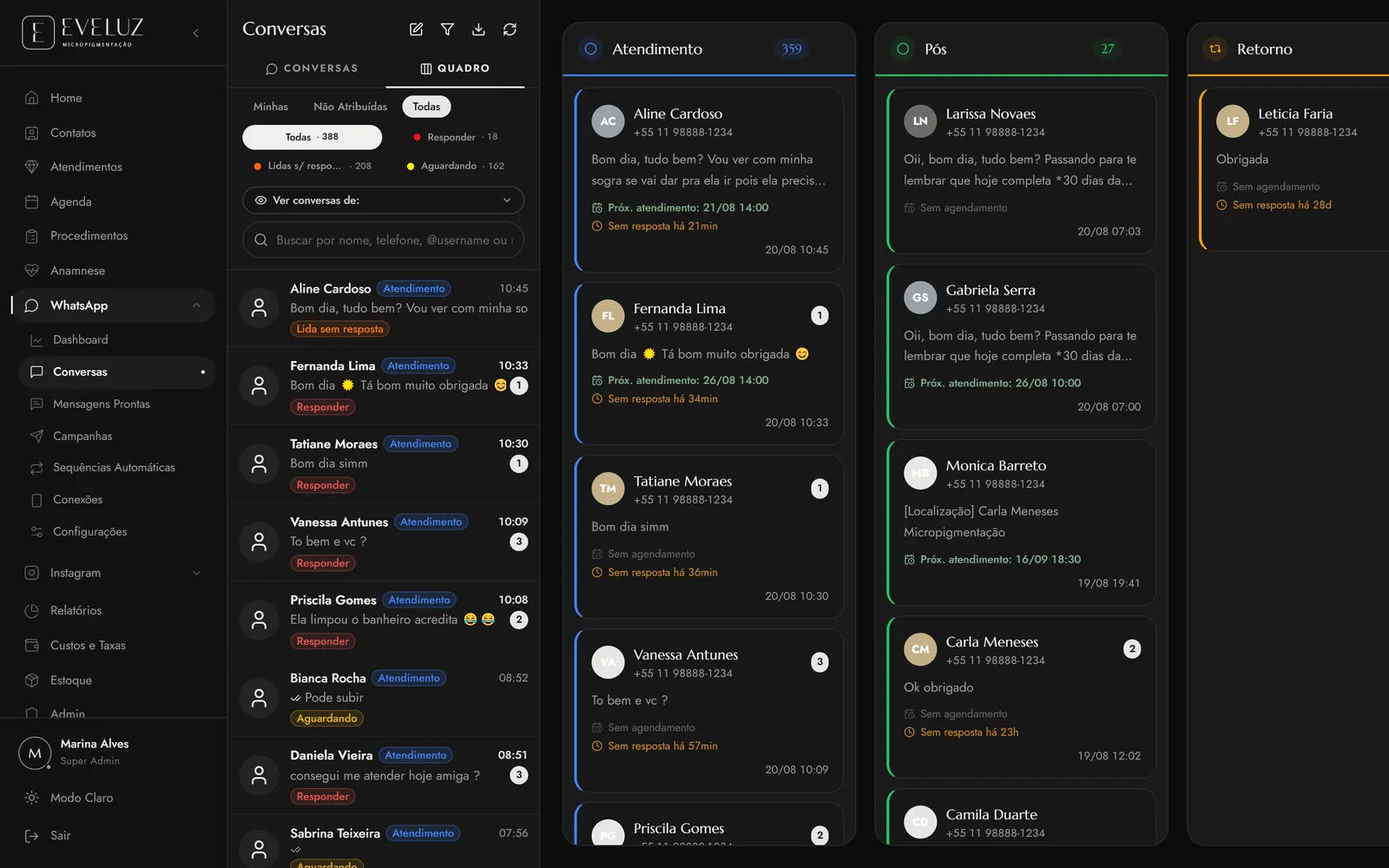Open the conversations filter funnel icon
1389x868 pixels.
pos(447,30)
